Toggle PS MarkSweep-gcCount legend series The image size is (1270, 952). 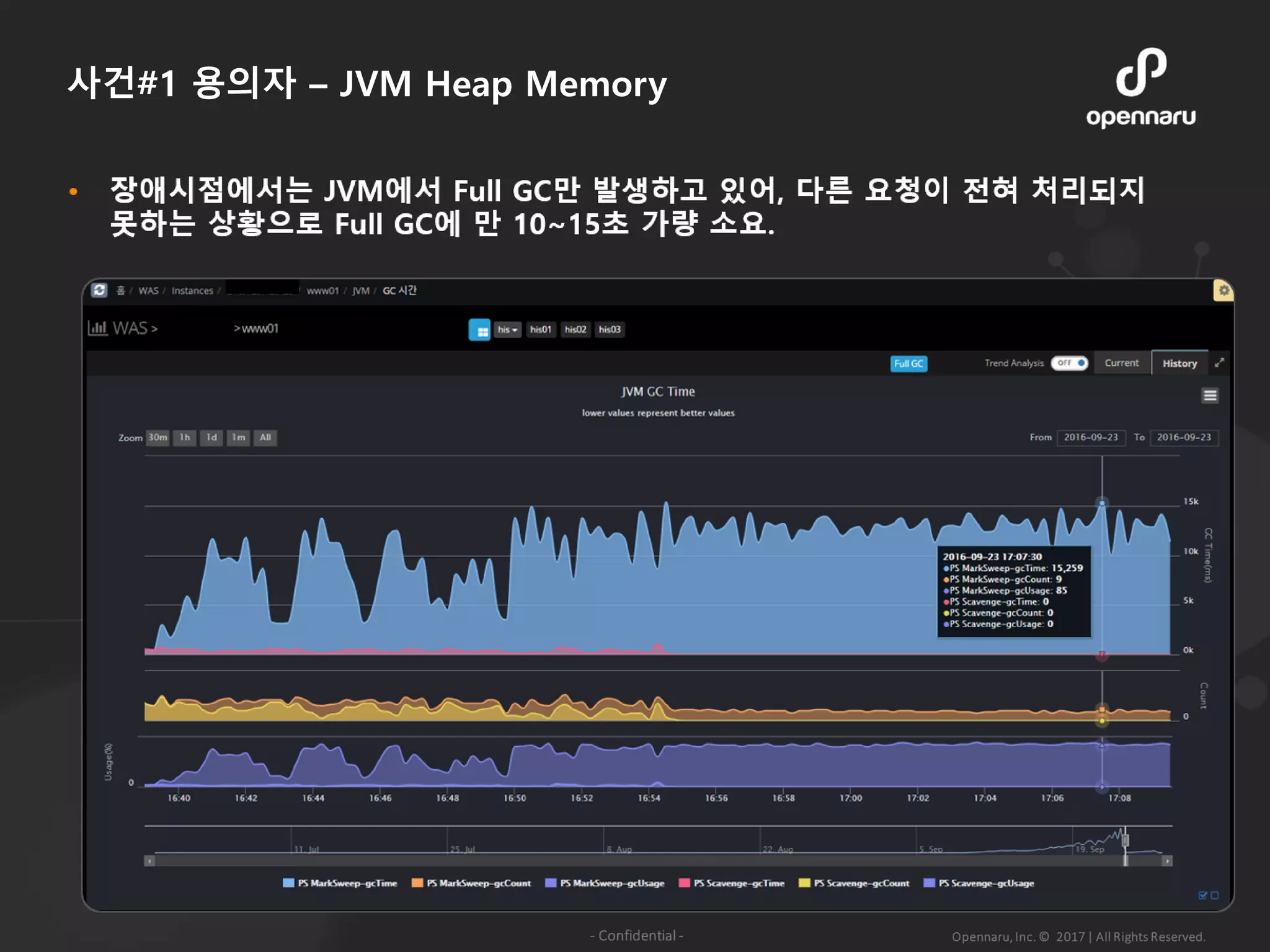click(471, 883)
